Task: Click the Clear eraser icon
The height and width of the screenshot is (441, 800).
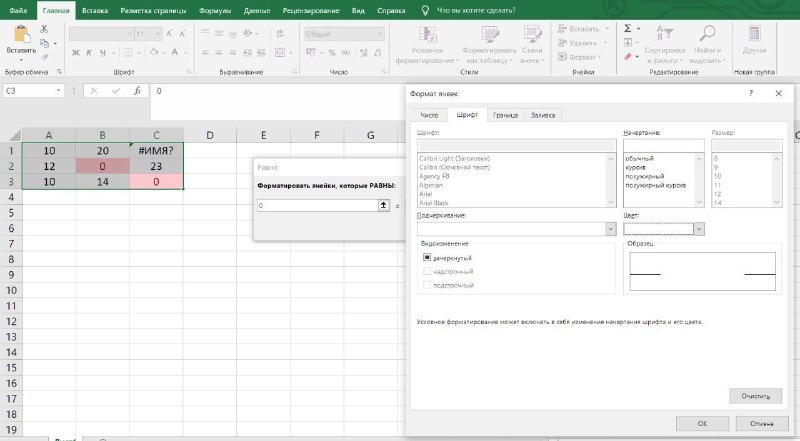Action: [628, 57]
